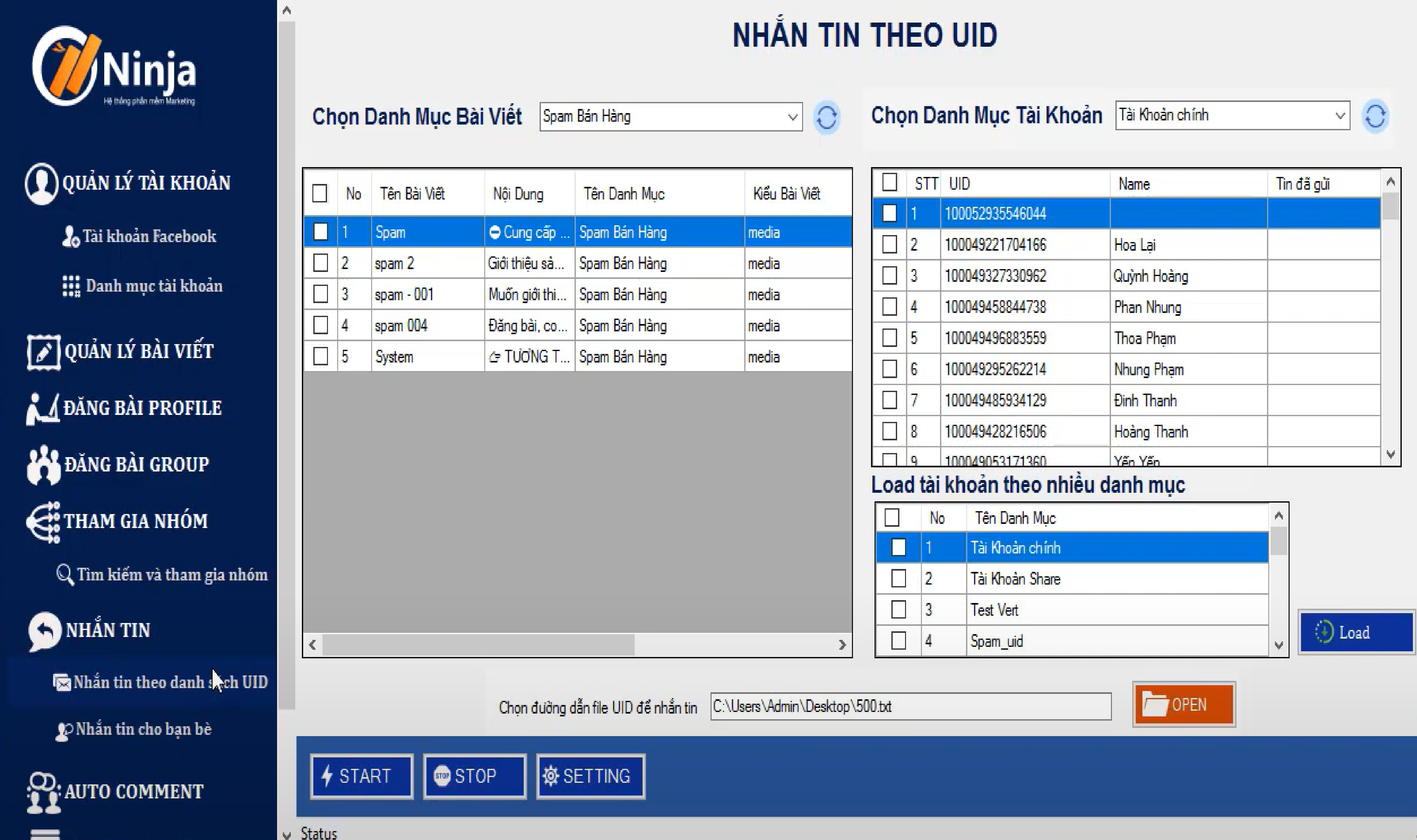Click the gear icon on SETTING button
This screenshot has width=1417, height=840.
point(551,776)
